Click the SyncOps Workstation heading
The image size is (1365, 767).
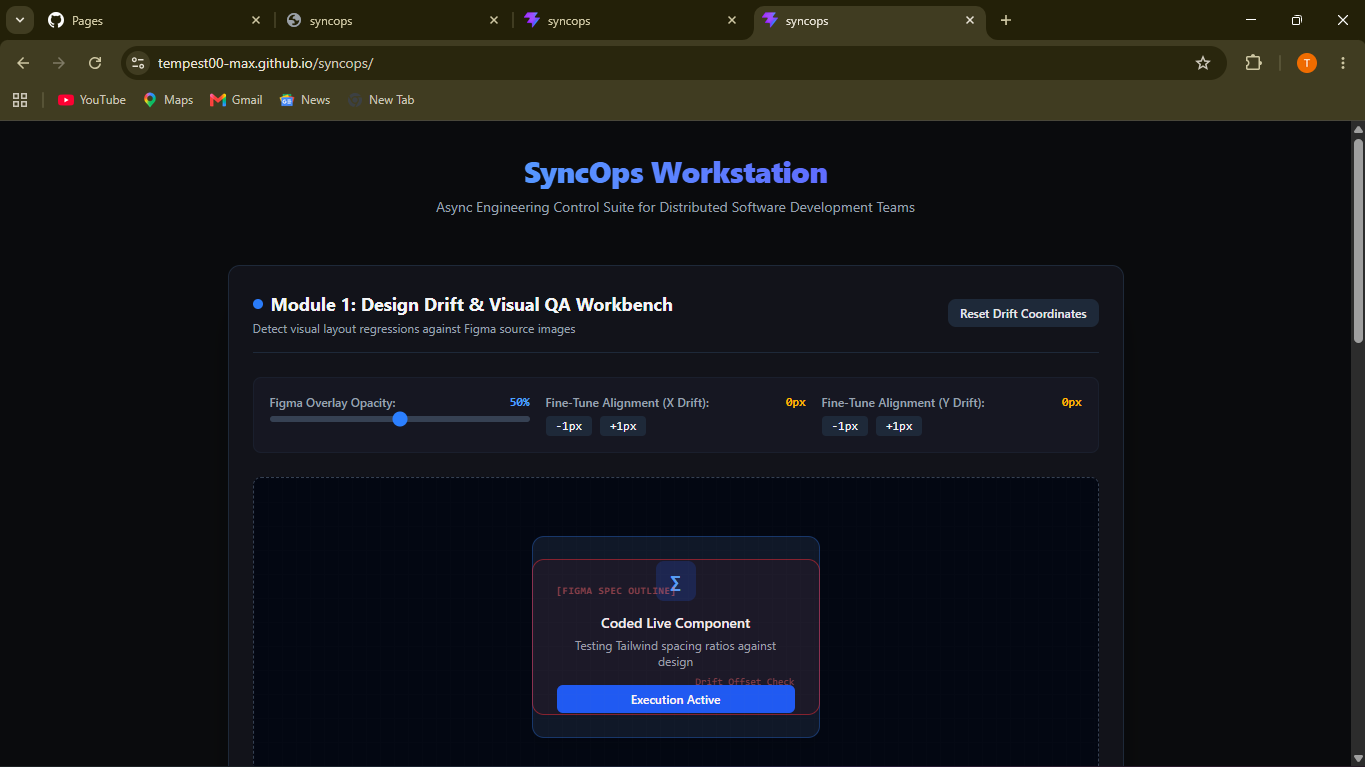point(676,173)
